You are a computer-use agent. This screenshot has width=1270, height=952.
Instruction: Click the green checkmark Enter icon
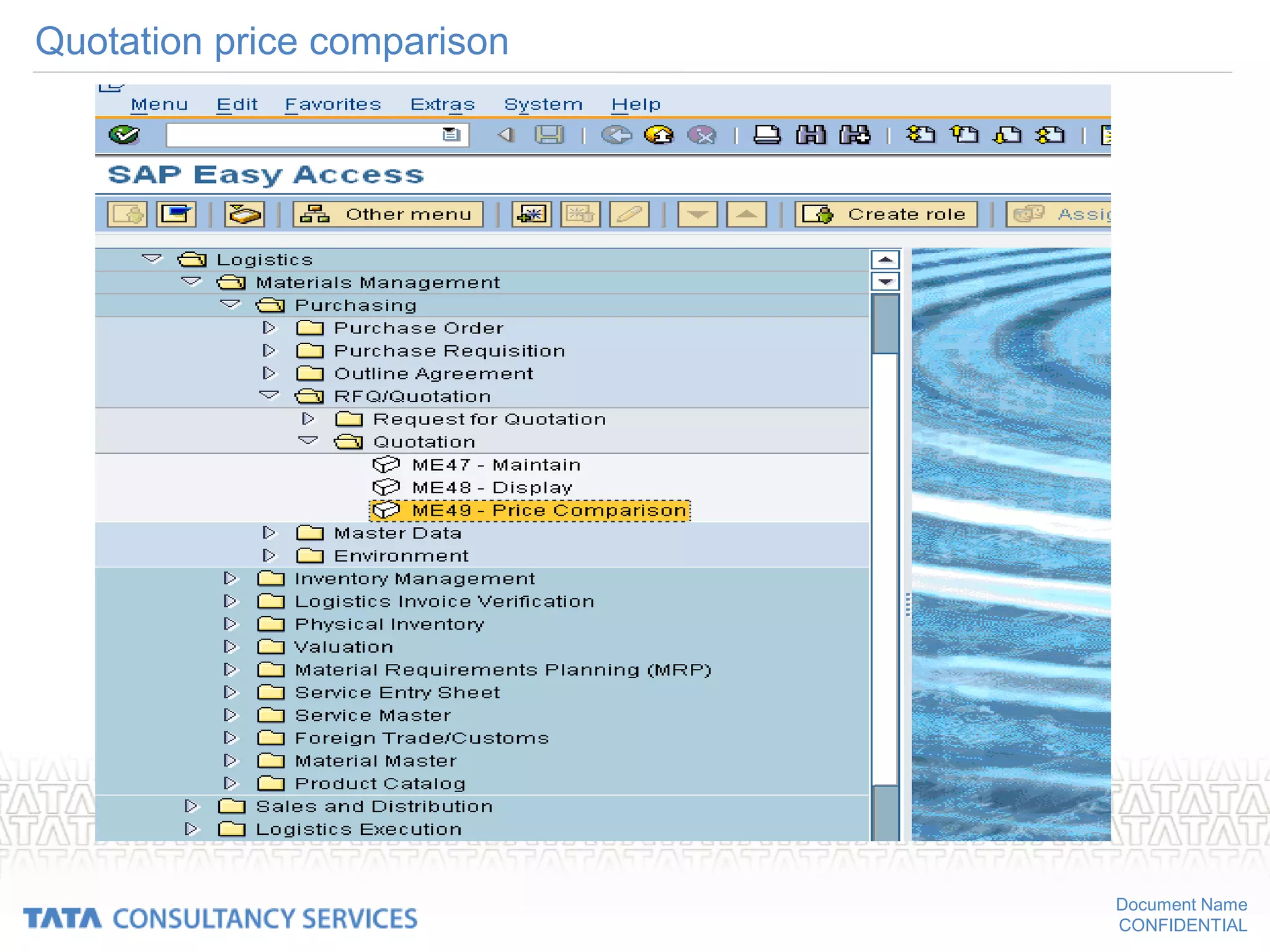tap(124, 134)
